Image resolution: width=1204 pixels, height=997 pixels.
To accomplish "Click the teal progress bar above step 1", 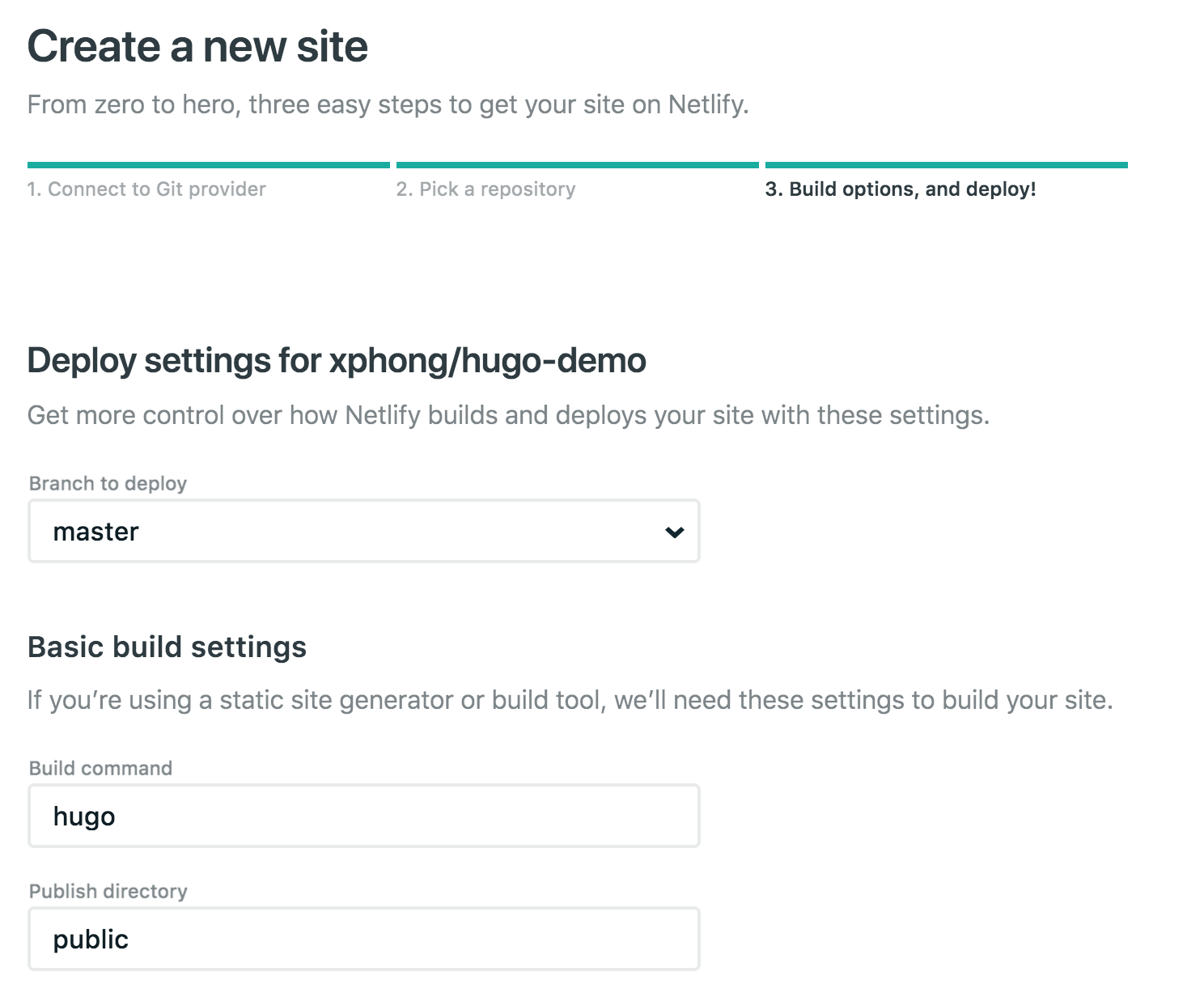I will pyautogui.click(x=208, y=165).
